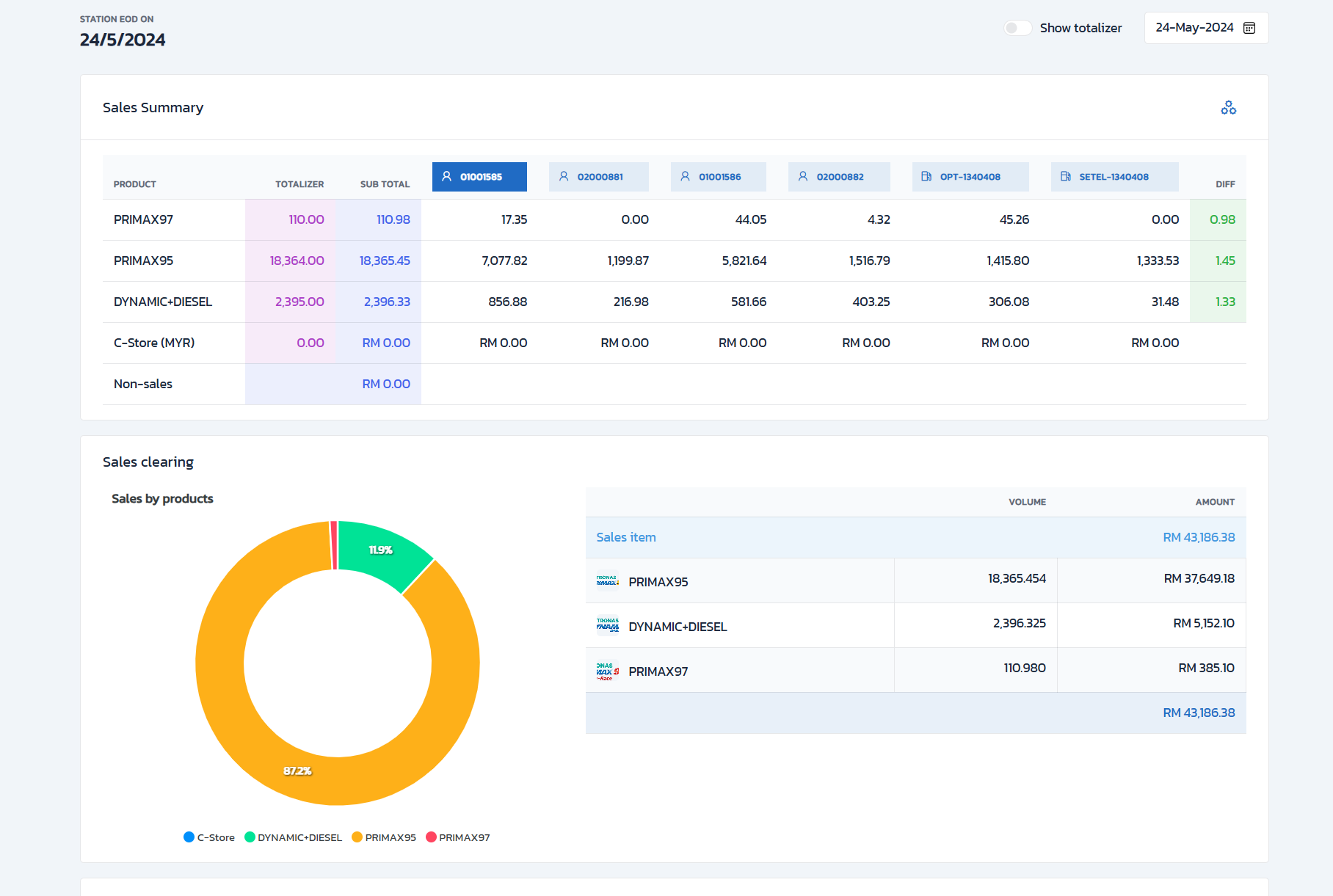Enable the Show totalizer switch

(x=1017, y=28)
